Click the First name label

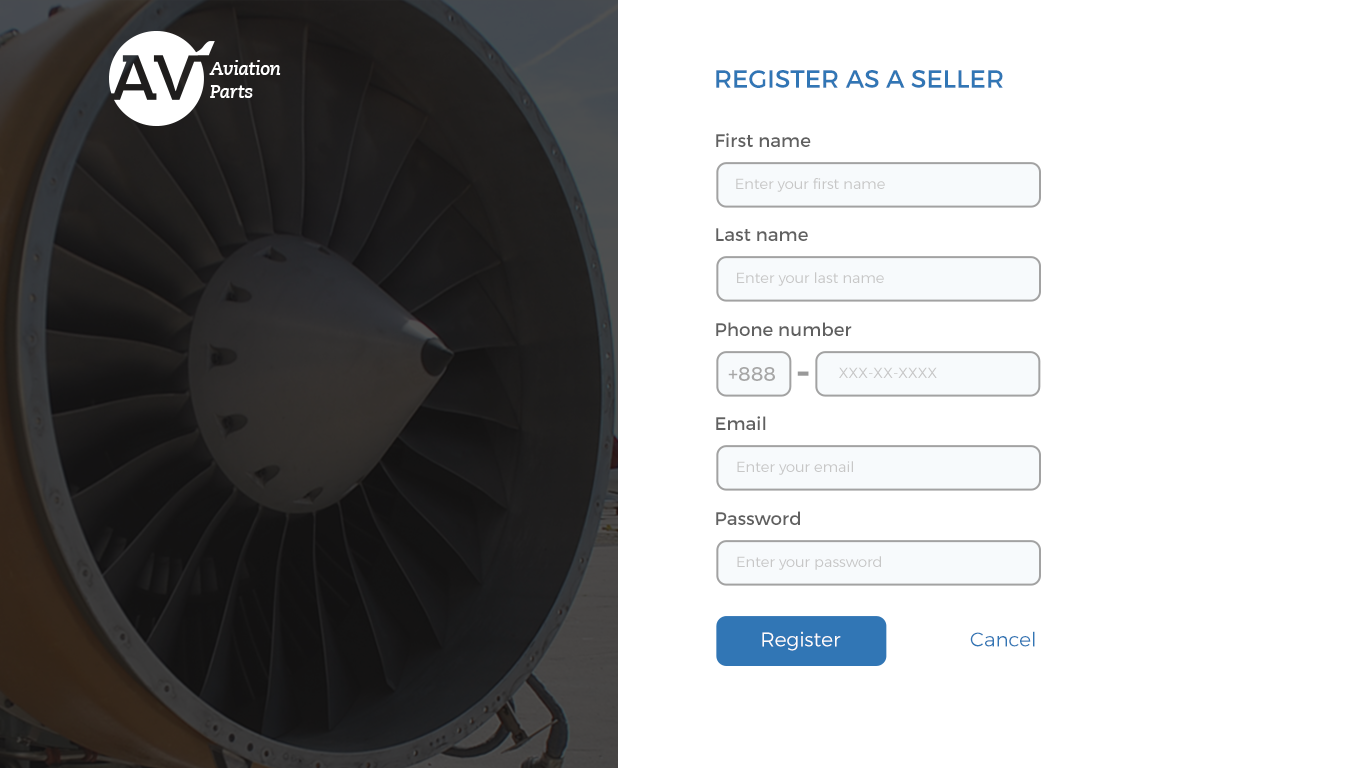762,141
